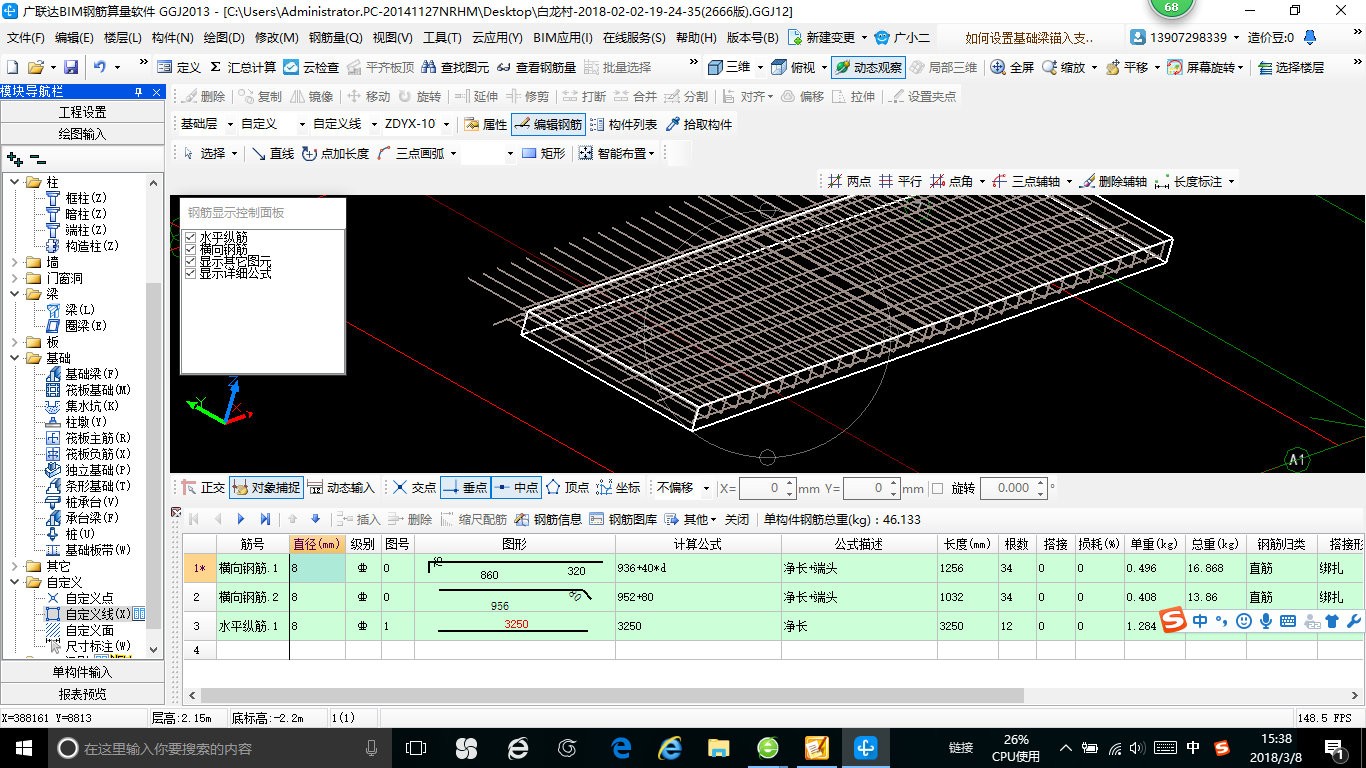Screen dimensions: 1366x768
Task: Open 钢筋图库 rebar shape library
Action: (x=623, y=519)
